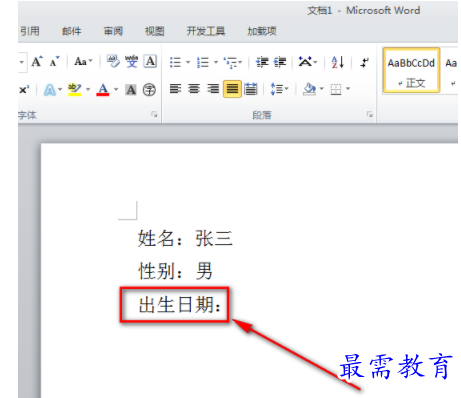Click the line 性别：男
Screen dimensions: 461x398
pos(175,271)
